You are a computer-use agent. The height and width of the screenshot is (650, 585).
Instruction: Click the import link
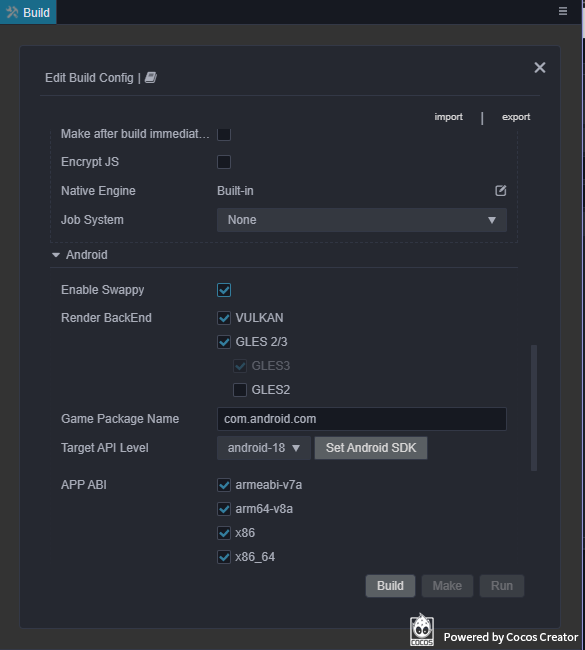tap(448, 117)
